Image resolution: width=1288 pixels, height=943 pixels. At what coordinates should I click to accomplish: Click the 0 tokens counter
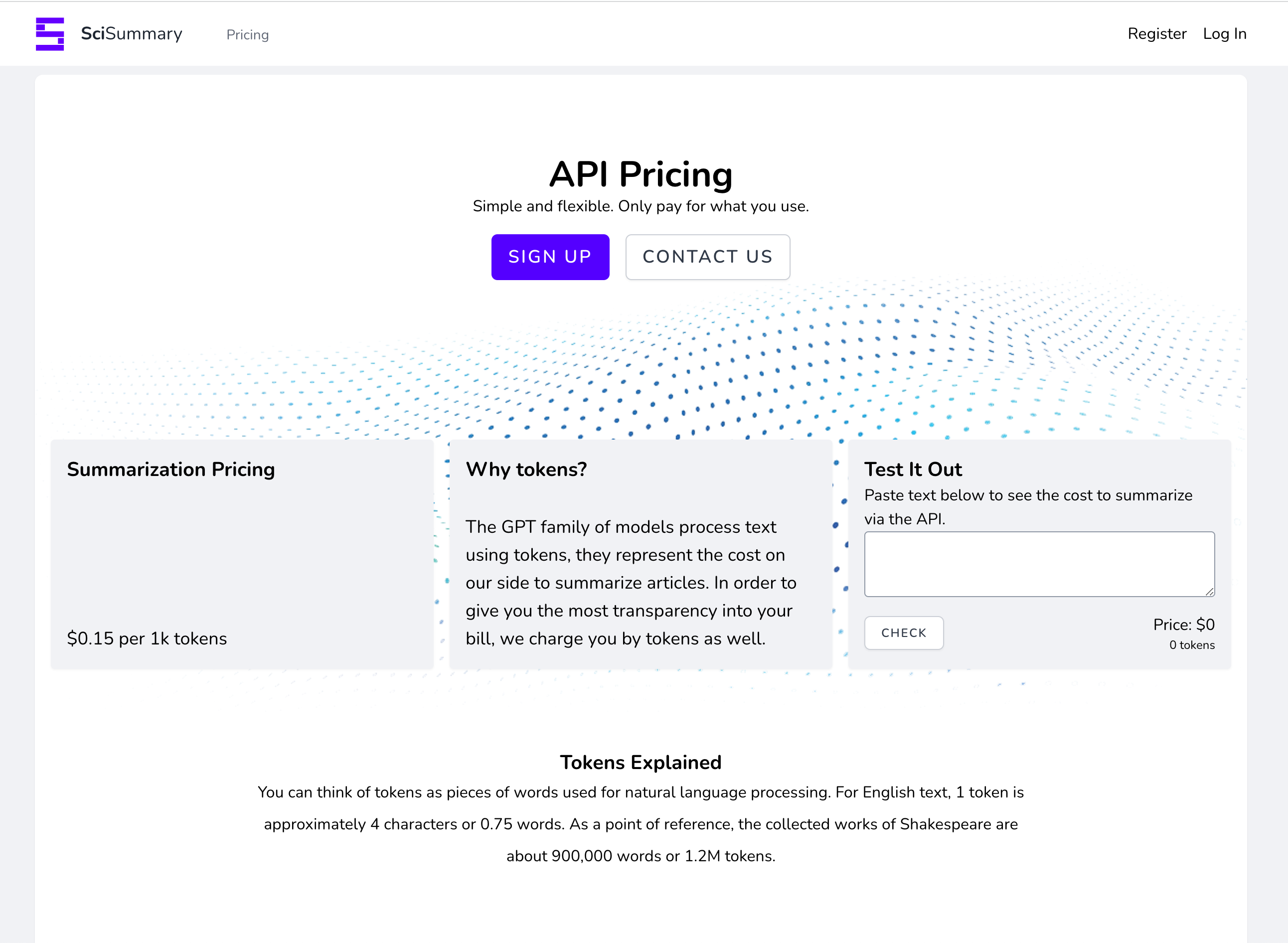(1191, 645)
